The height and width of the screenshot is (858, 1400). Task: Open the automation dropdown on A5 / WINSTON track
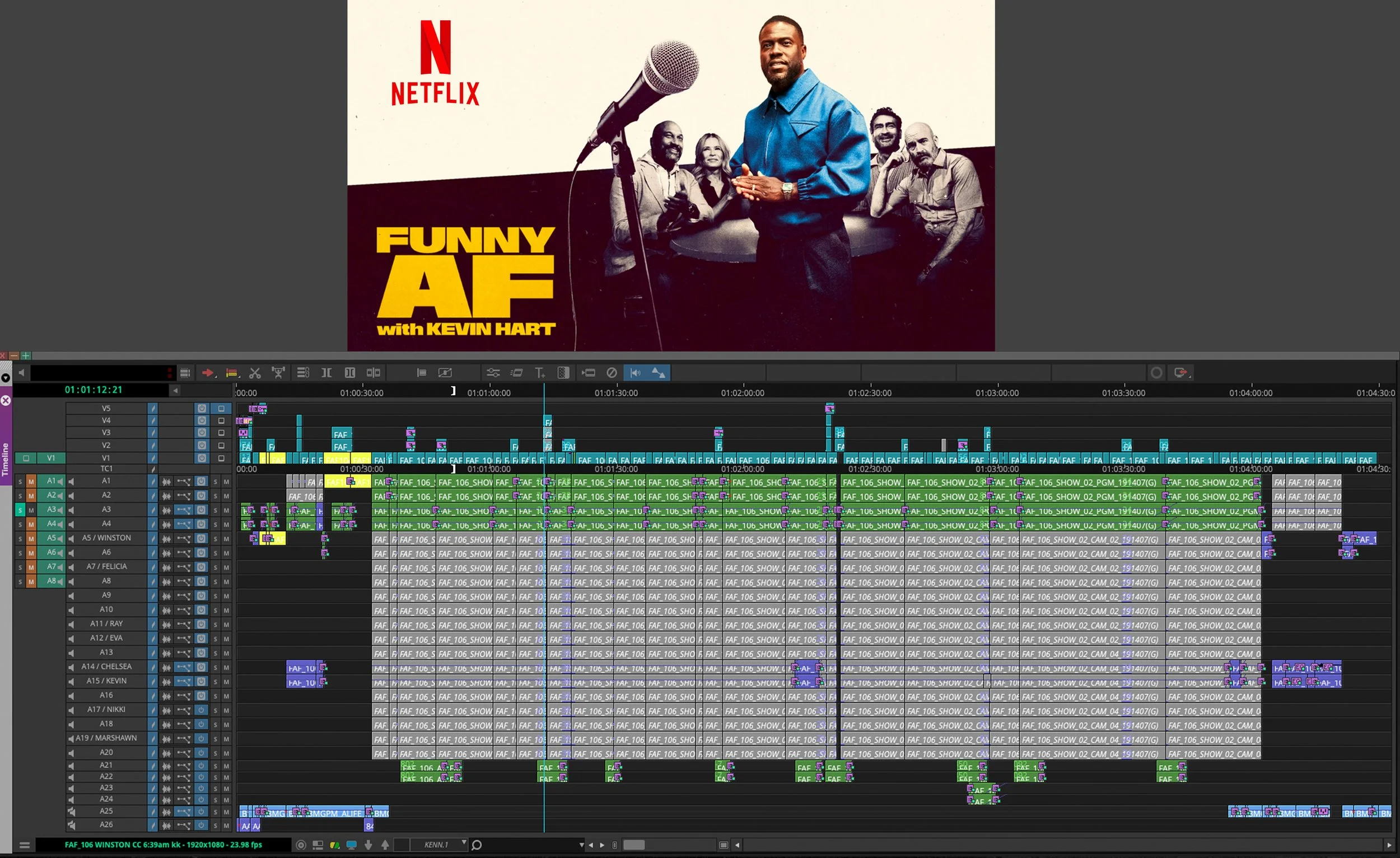click(184, 538)
